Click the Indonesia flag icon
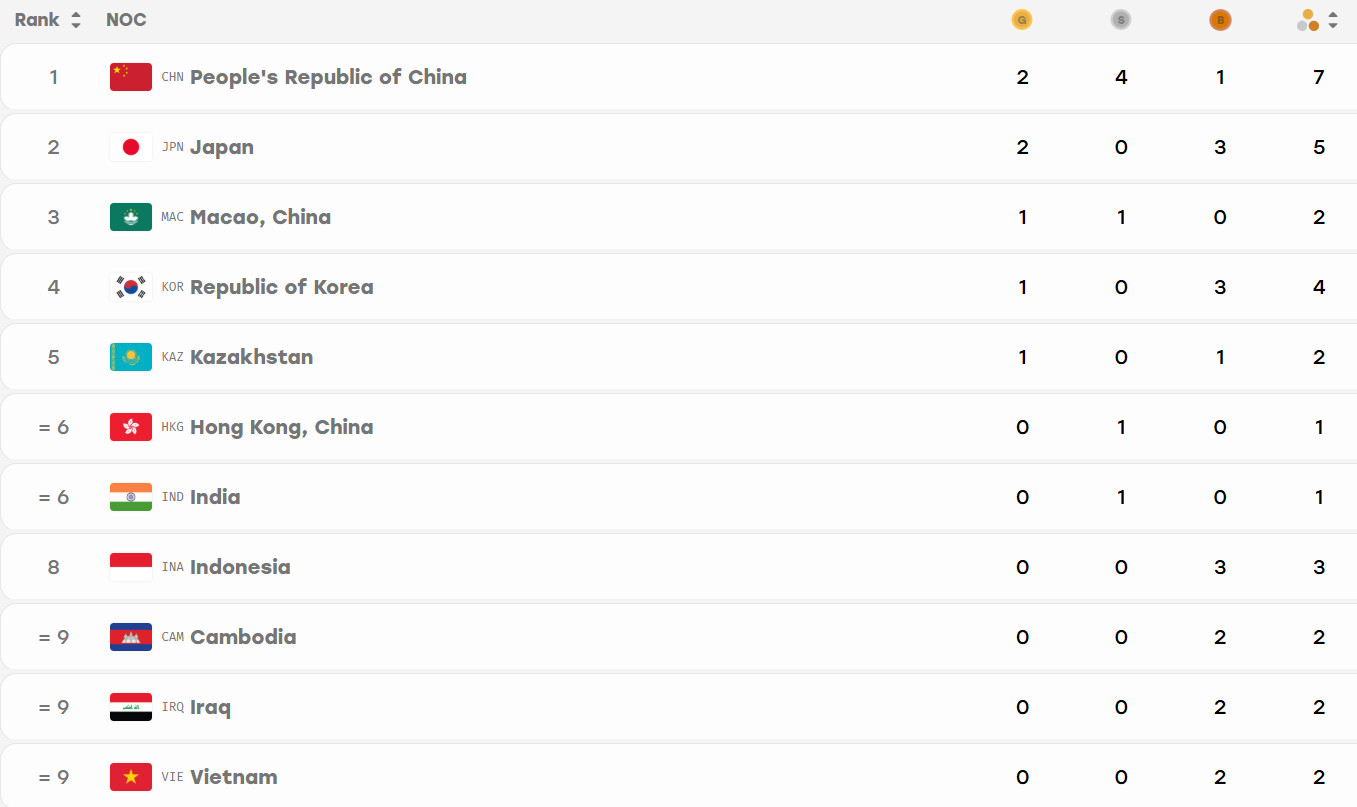1357x807 pixels. pyautogui.click(x=131, y=567)
